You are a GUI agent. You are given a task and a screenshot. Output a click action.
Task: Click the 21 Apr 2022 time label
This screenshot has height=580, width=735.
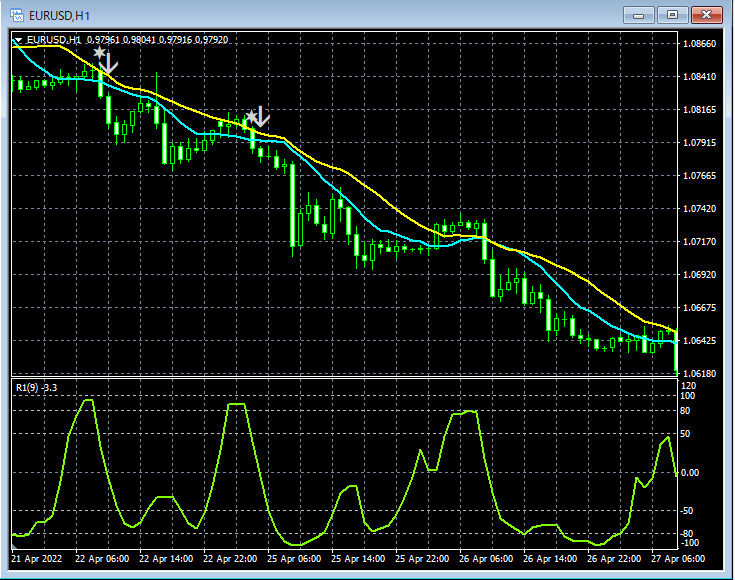36,559
